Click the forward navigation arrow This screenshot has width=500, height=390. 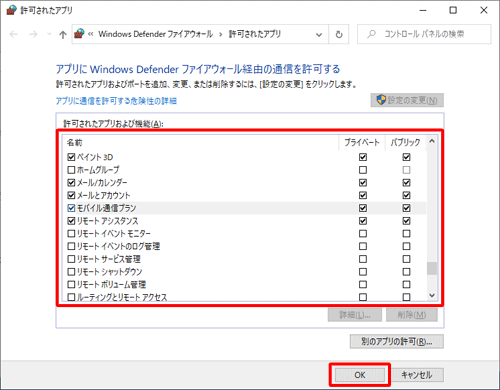tap(33, 34)
